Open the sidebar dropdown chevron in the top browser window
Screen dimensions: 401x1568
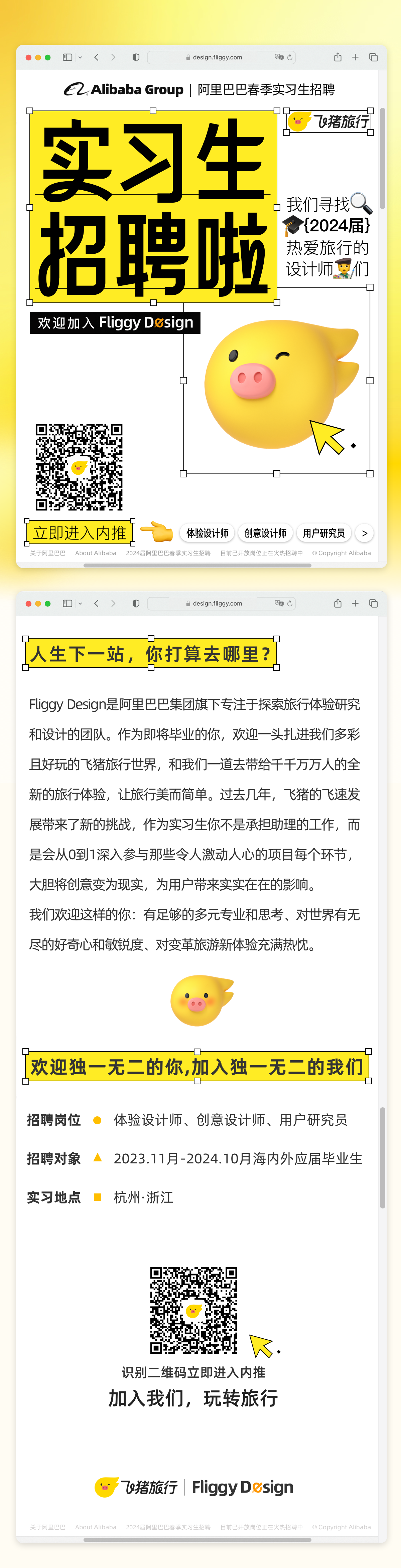(81, 57)
